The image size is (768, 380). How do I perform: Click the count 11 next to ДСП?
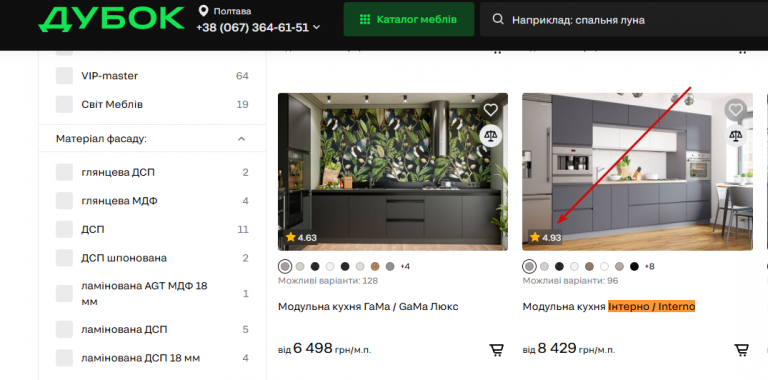(x=243, y=229)
